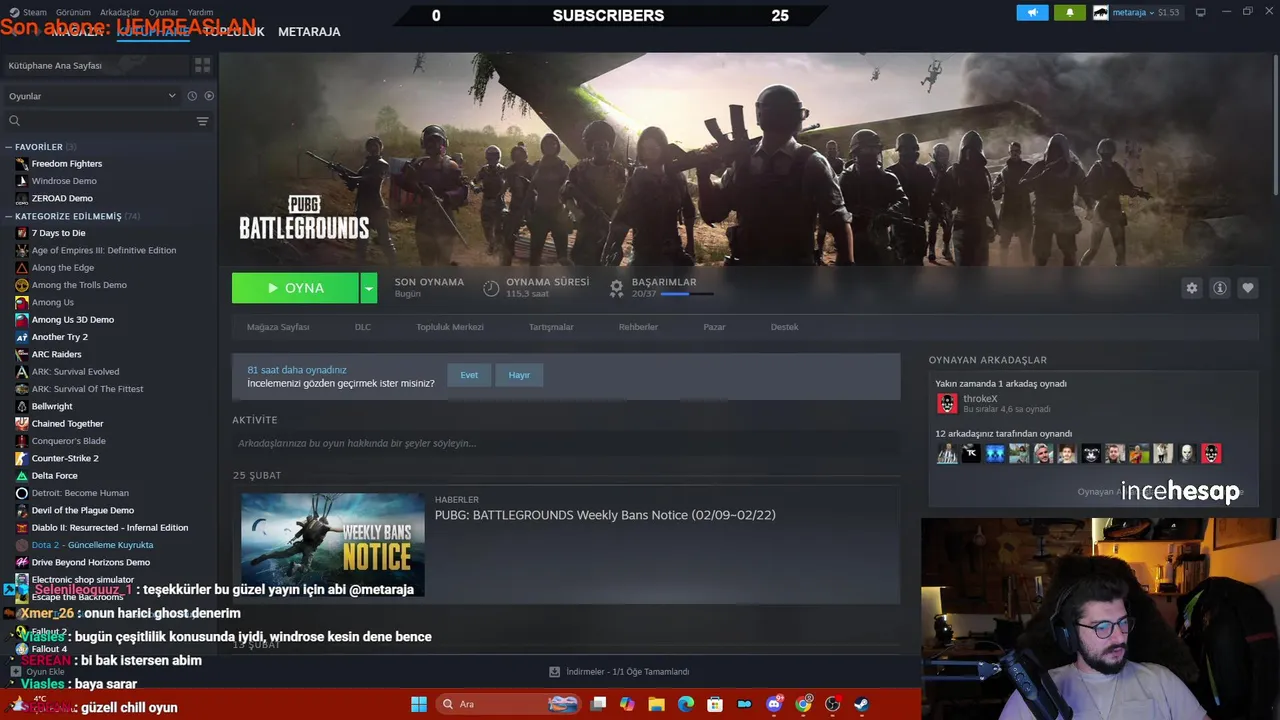Click the ready-to-play filter icon
The width and height of the screenshot is (1280, 720).
209,96
